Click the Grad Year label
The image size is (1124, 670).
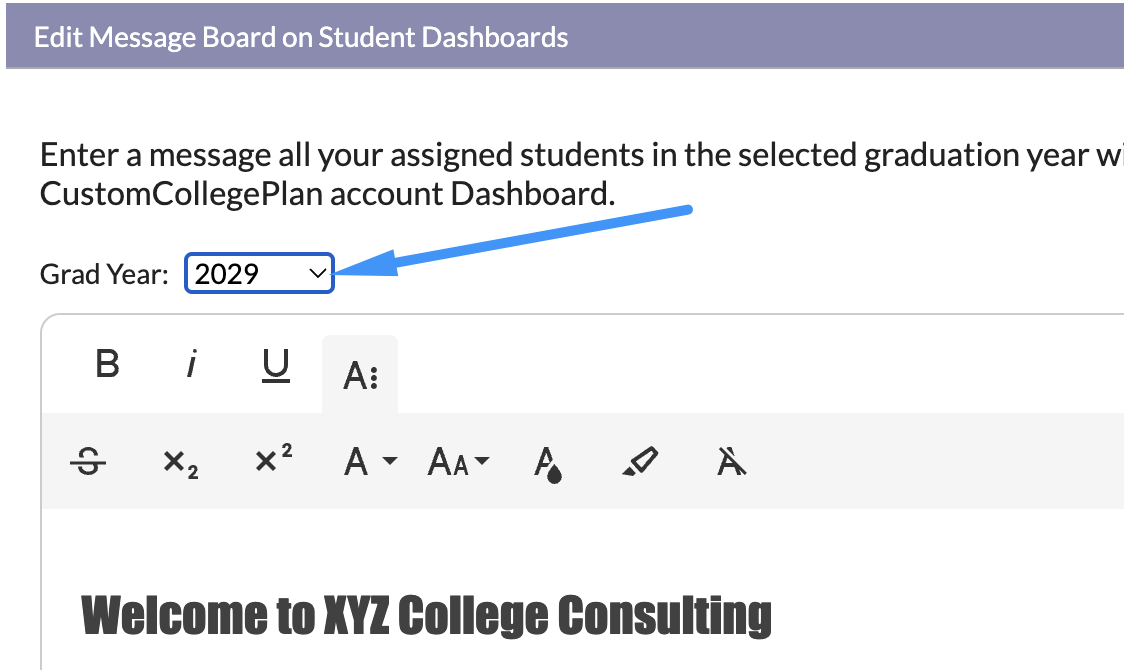point(104,274)
